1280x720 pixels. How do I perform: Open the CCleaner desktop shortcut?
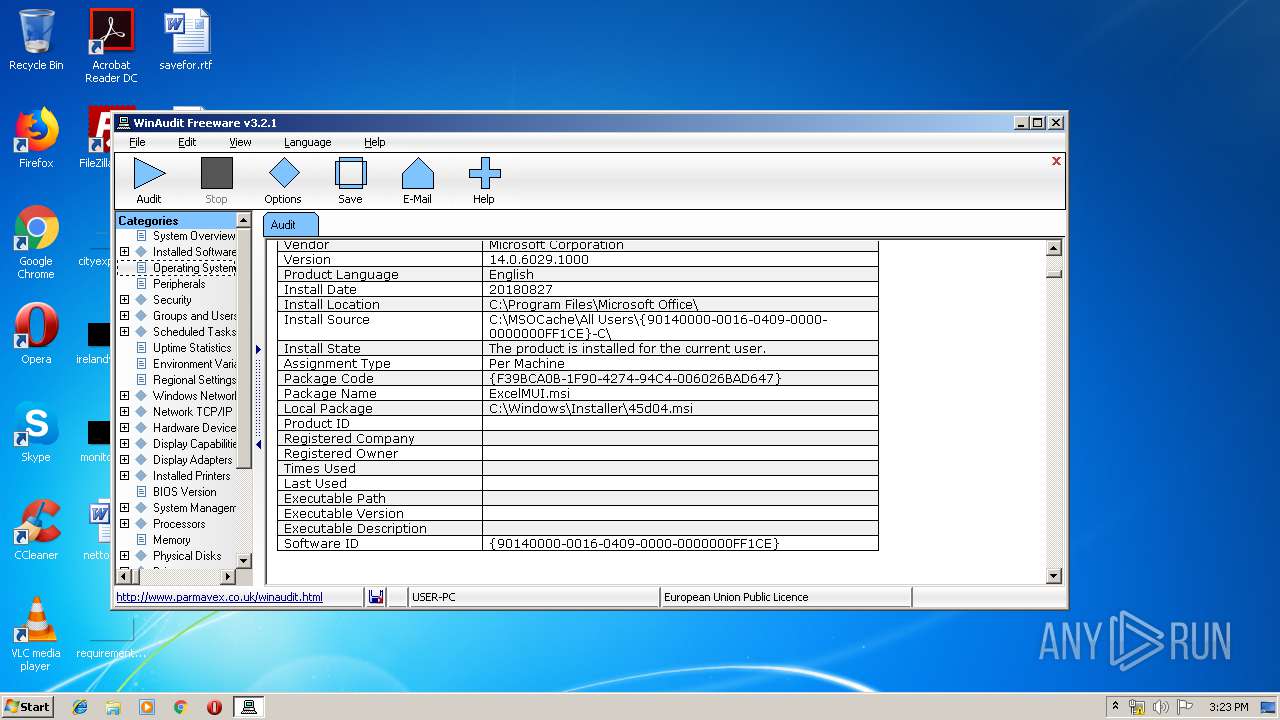click(36, 530)
